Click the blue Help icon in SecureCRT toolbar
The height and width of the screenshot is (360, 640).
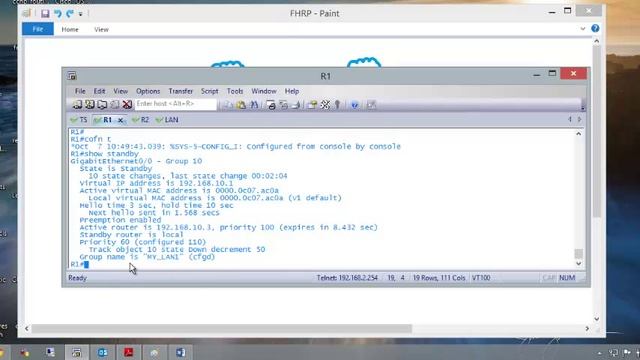pos(355,105)
